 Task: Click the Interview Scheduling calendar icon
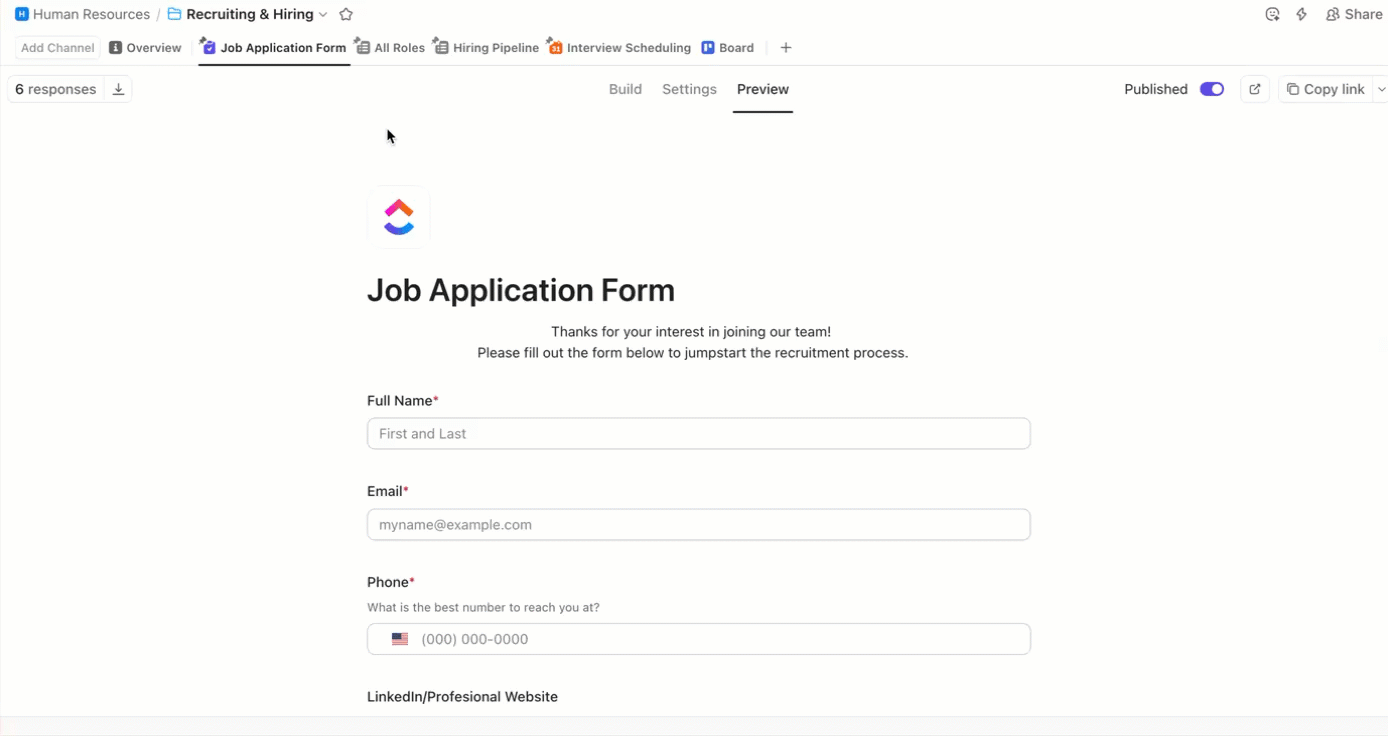click(555, 47)
